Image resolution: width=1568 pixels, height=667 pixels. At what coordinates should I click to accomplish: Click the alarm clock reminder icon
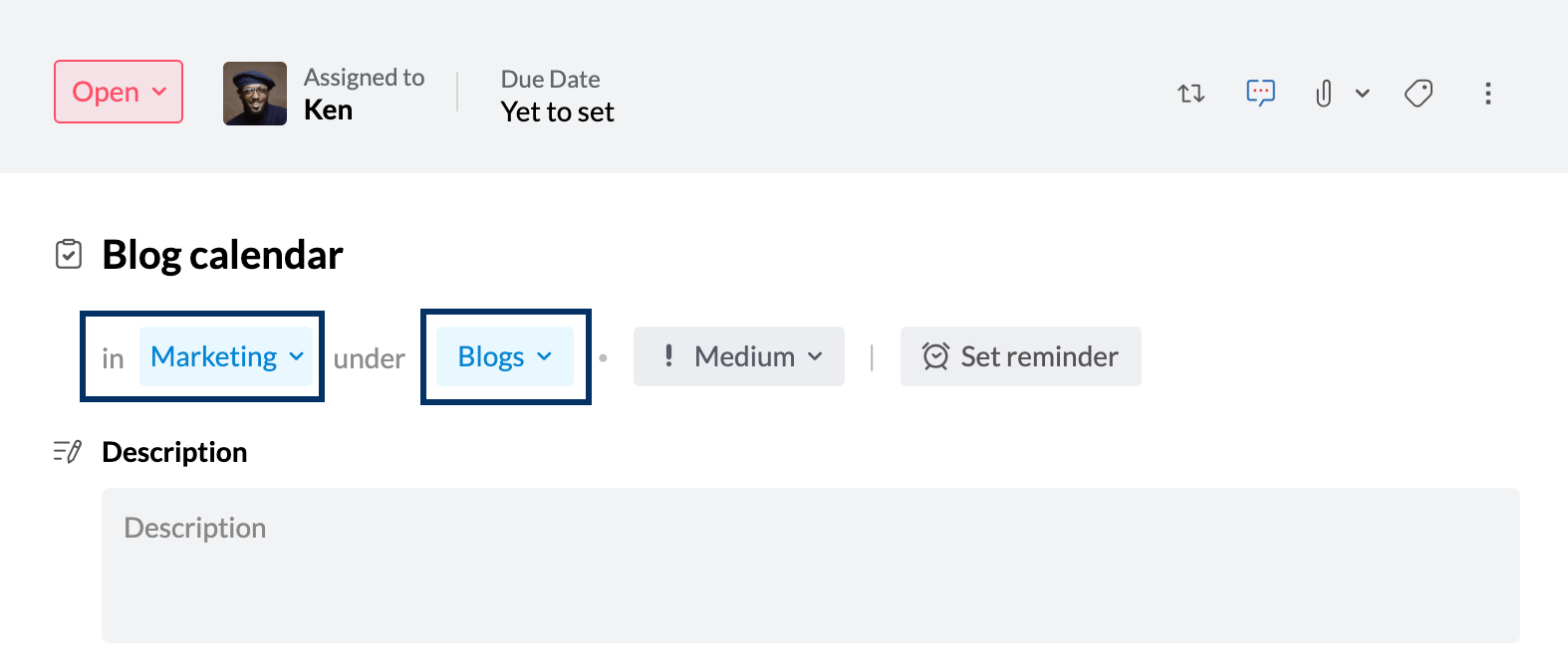[935, 356]
